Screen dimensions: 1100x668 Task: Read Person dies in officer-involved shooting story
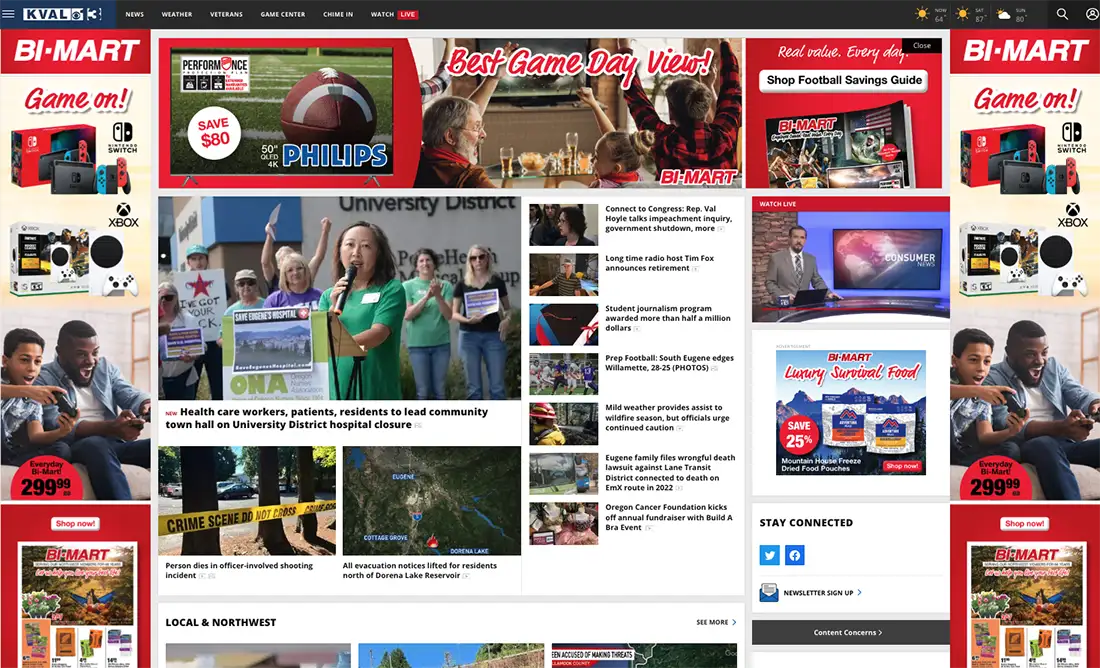(x=239, y=570)
